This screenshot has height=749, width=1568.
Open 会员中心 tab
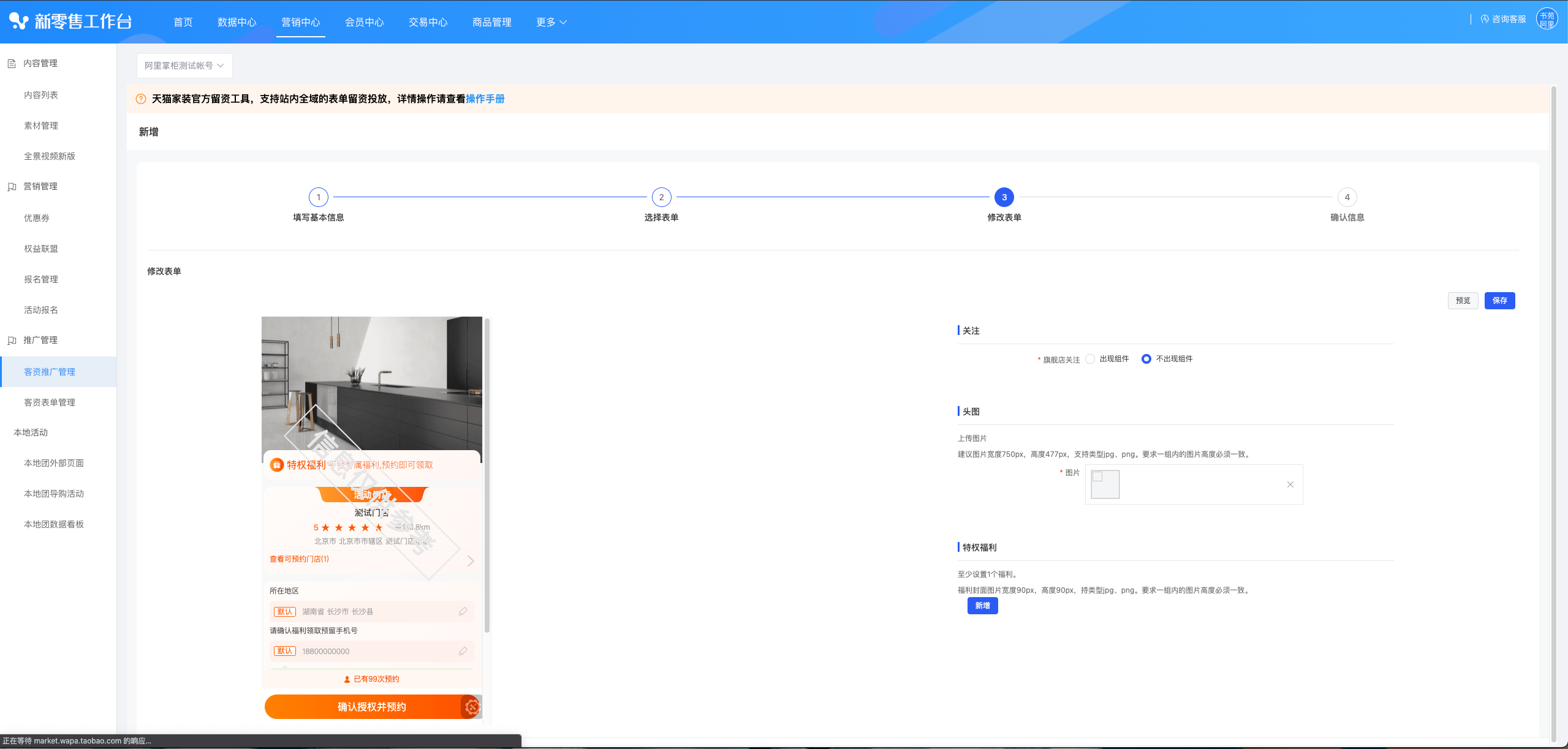pyautogui.click(x=365, y=22)
